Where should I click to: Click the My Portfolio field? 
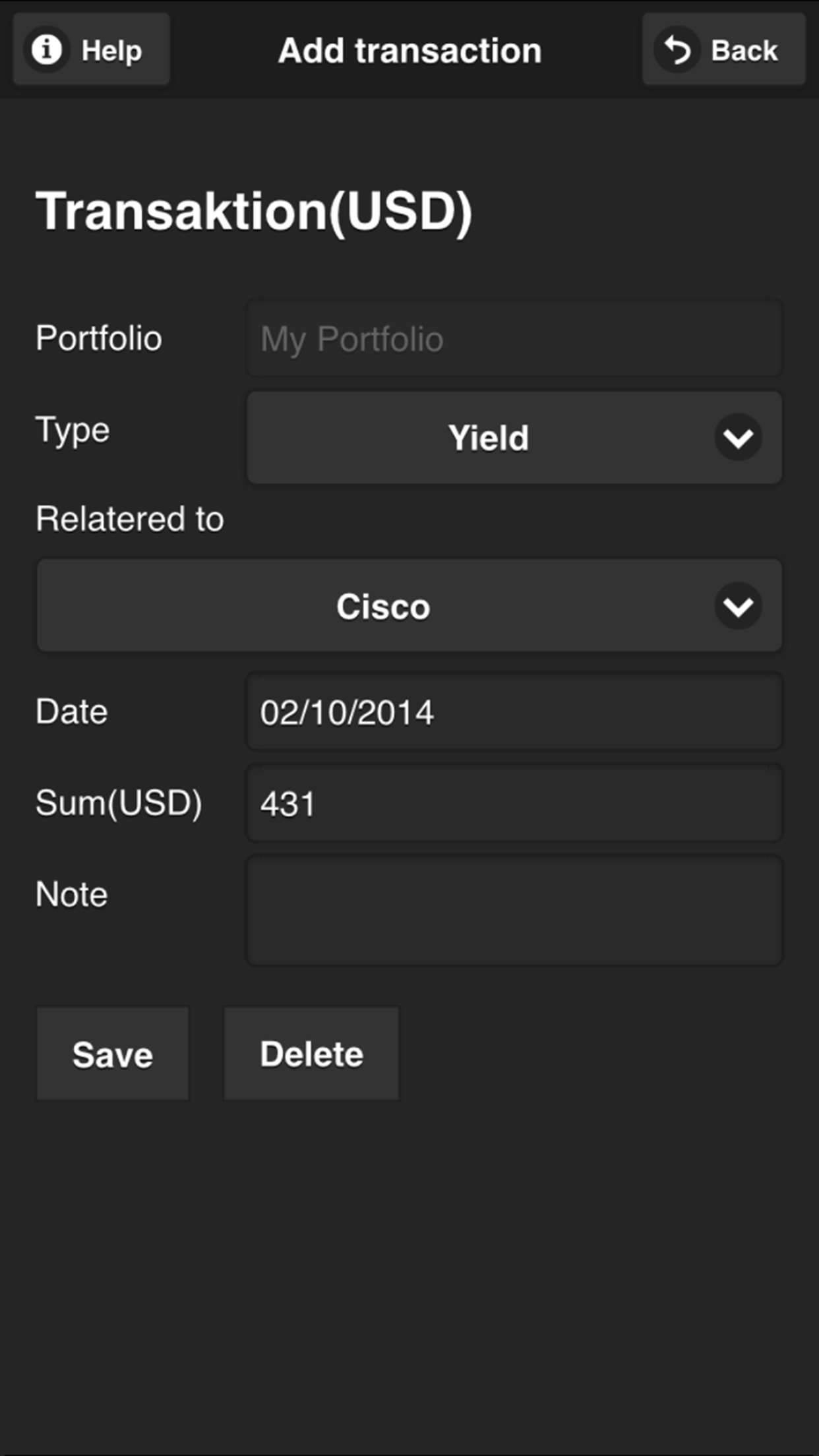coord(514,339)
